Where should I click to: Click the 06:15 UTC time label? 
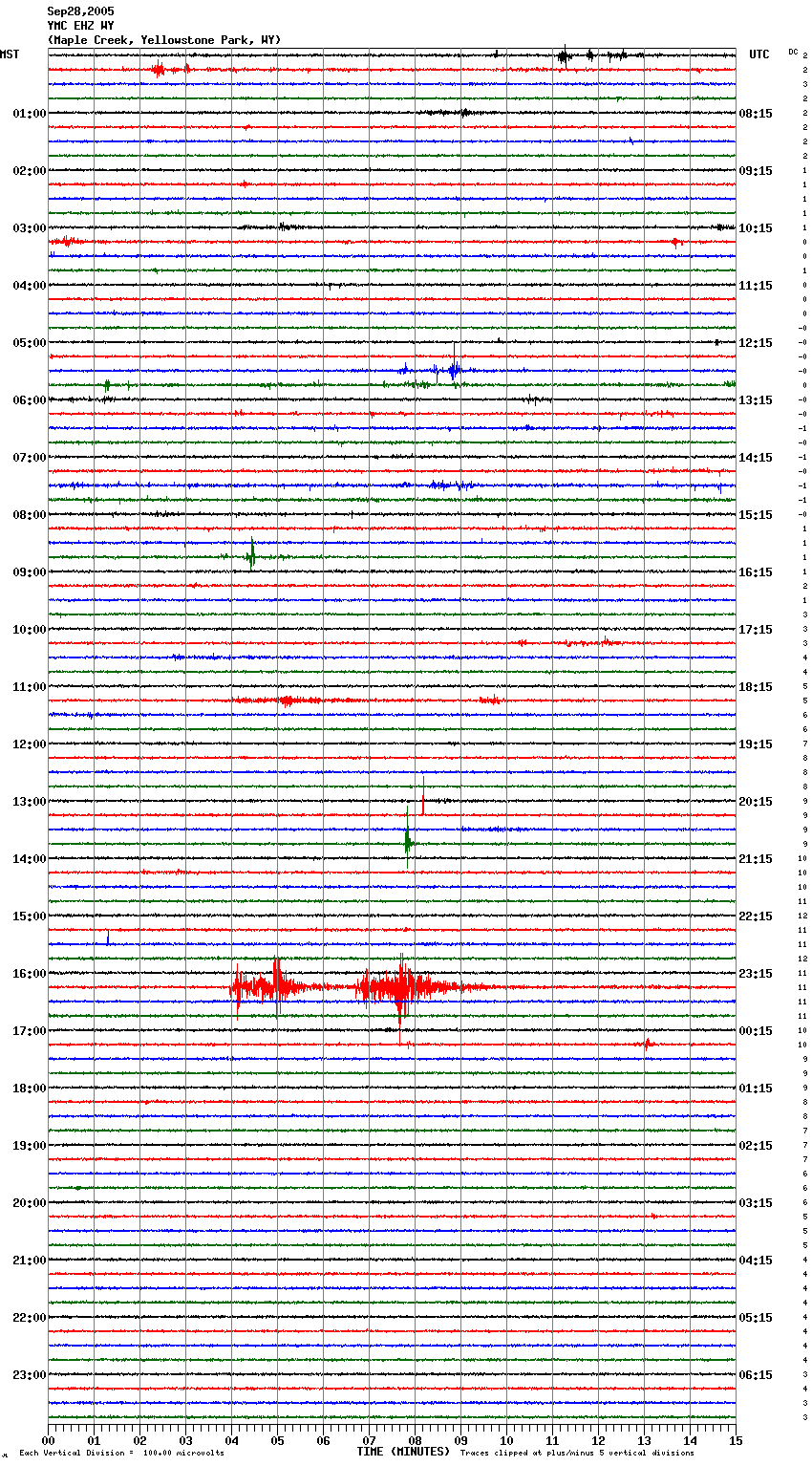[x=756, y=1375]
